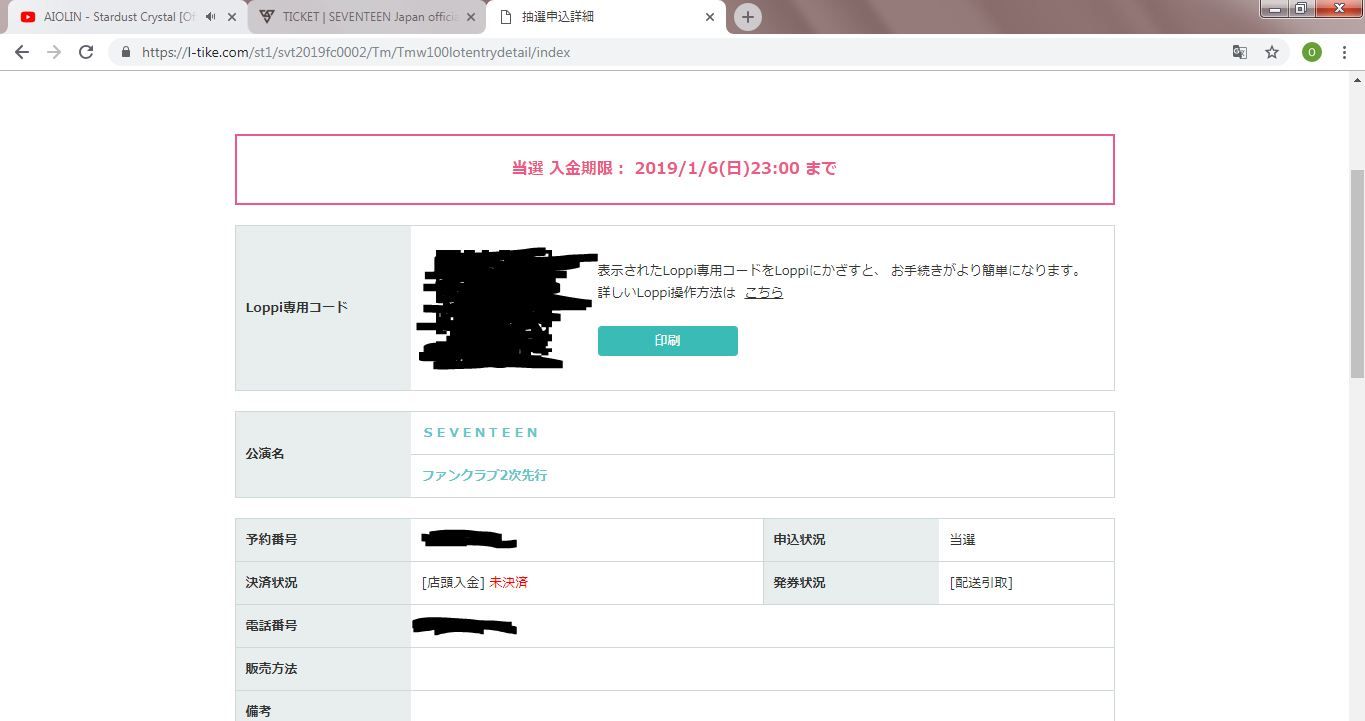Open the Chrome three-dot menu
1365x721 pixels.
[1344, 52]
